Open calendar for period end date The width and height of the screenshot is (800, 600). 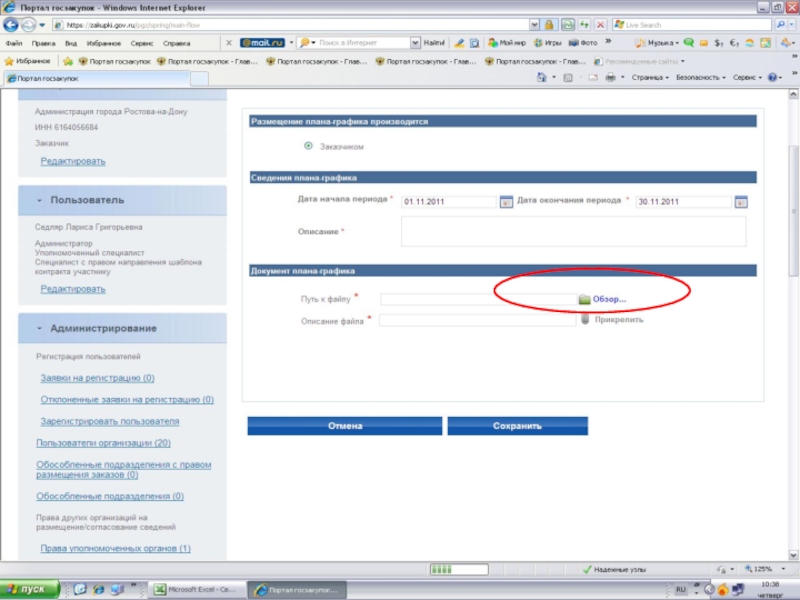741,201
